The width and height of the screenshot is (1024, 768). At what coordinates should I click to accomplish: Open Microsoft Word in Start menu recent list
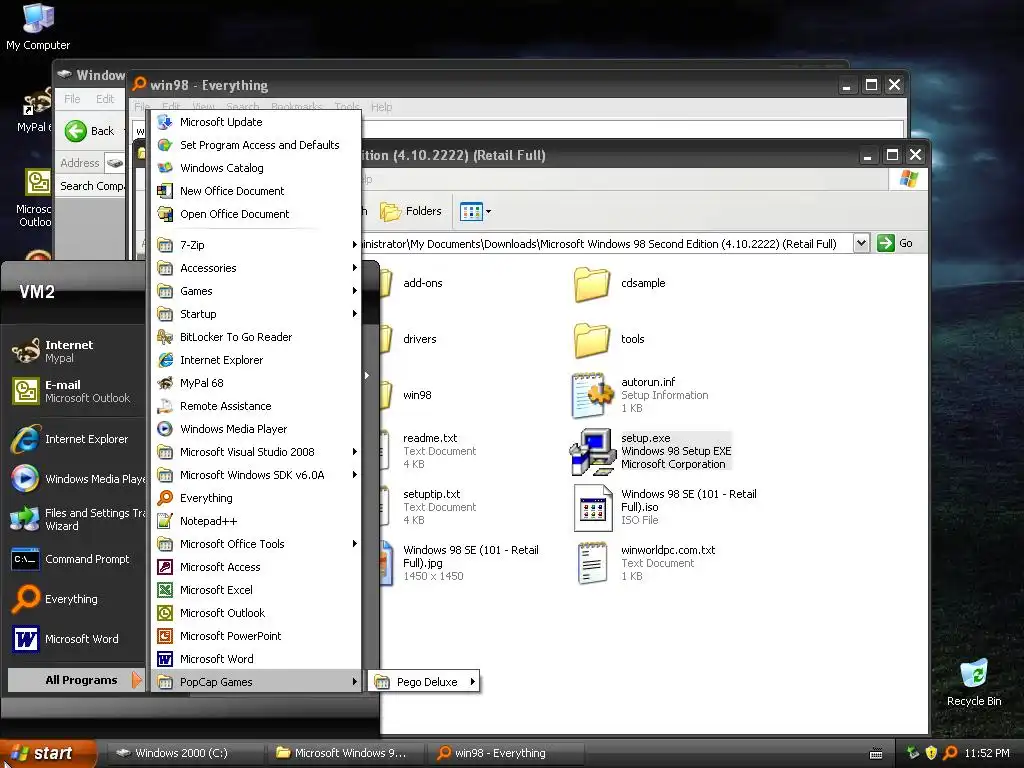pyautogui.click(x=75, y=639)
